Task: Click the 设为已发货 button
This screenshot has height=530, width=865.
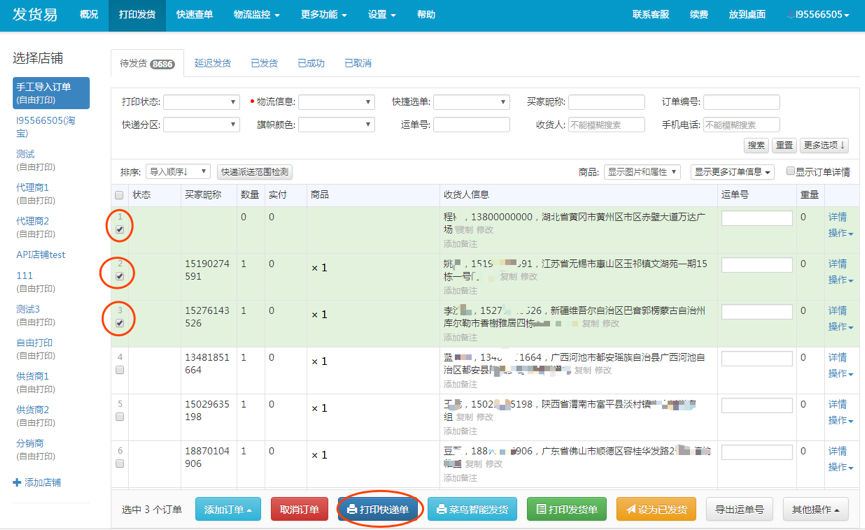Action: [x=656, y=509]
